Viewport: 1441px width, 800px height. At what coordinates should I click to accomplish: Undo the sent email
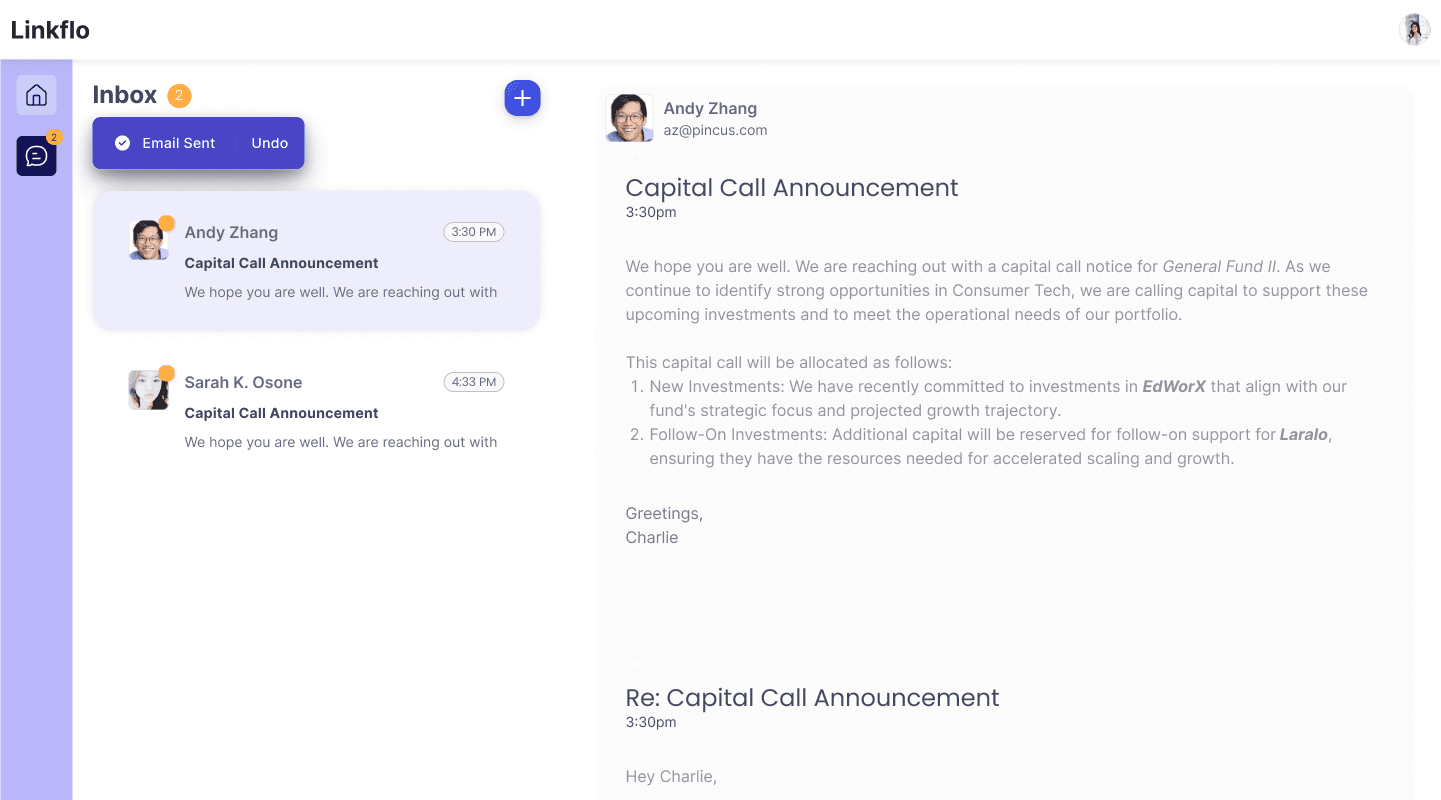click(x=270, y=143)
